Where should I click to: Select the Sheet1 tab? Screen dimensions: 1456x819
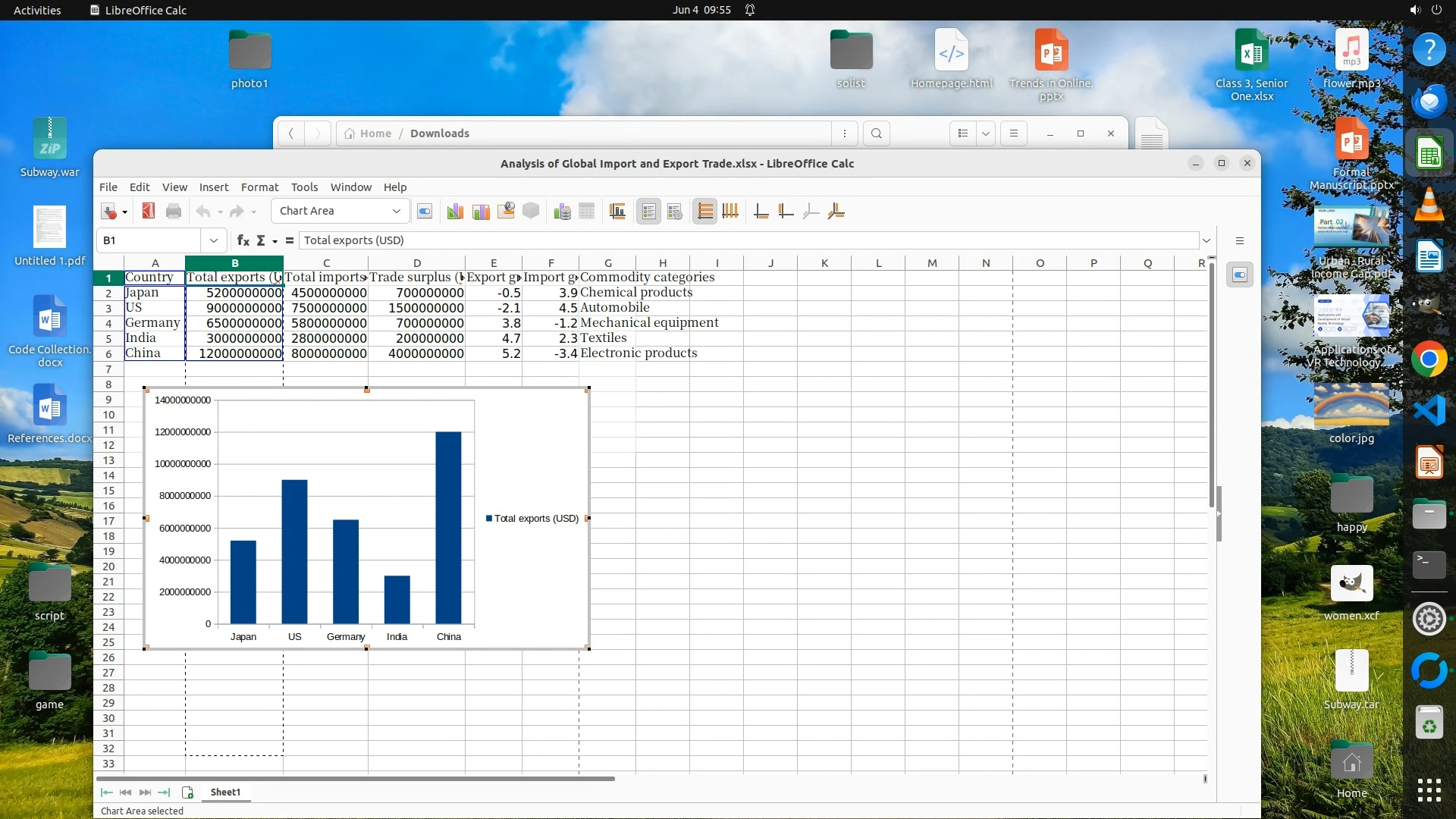[x=225, y=792]
